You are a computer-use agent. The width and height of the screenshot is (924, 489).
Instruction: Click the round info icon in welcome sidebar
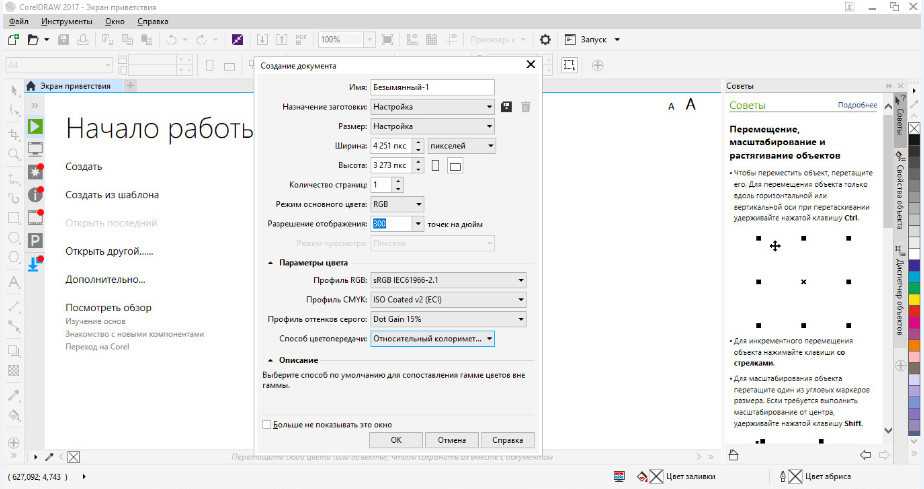point(35,194)
